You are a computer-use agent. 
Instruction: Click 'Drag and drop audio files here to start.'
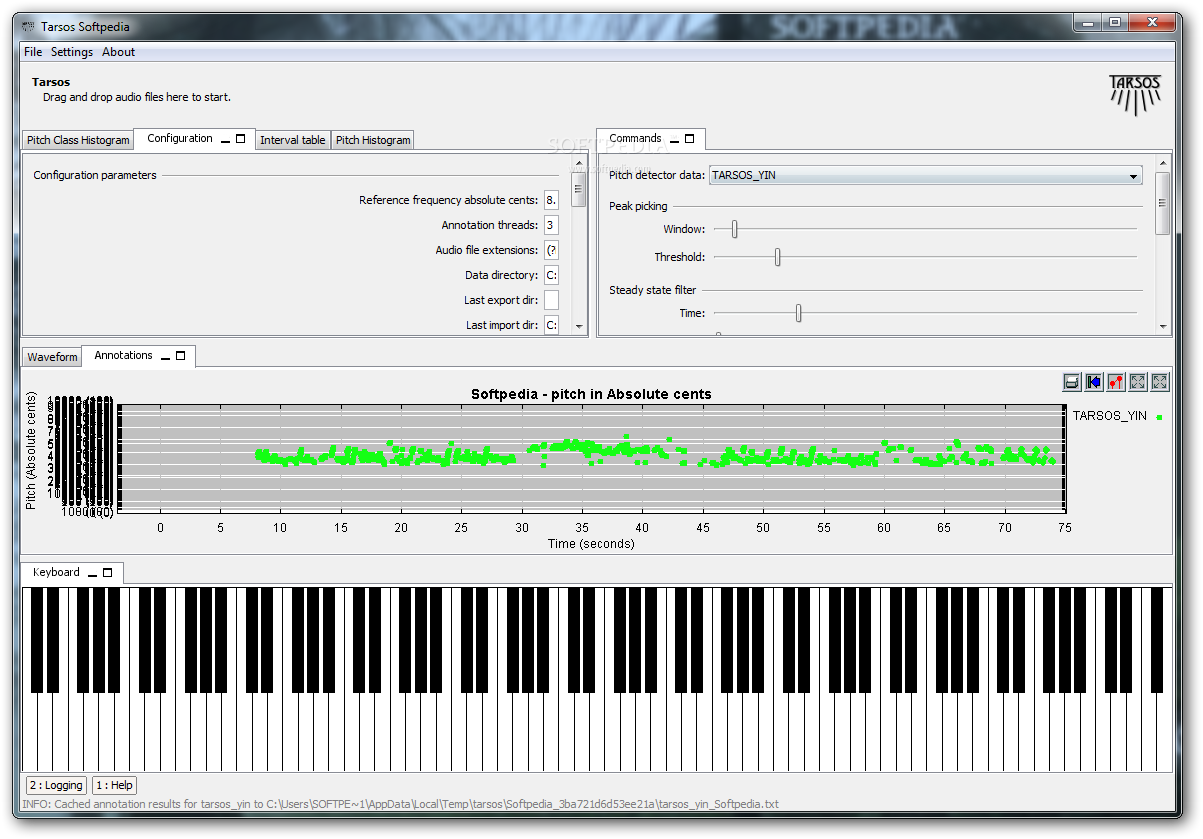click(137, 97)
